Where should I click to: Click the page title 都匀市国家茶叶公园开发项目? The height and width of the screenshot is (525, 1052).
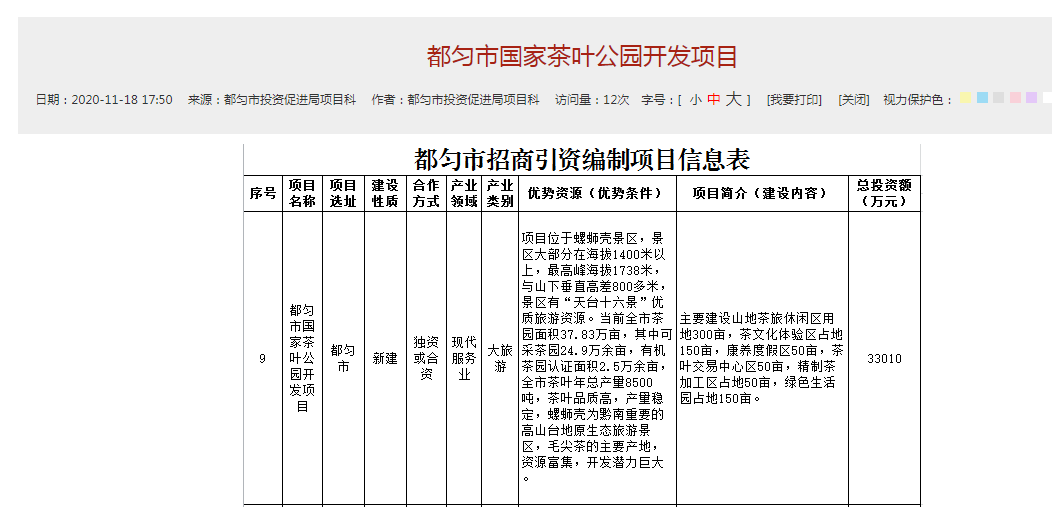582,56
